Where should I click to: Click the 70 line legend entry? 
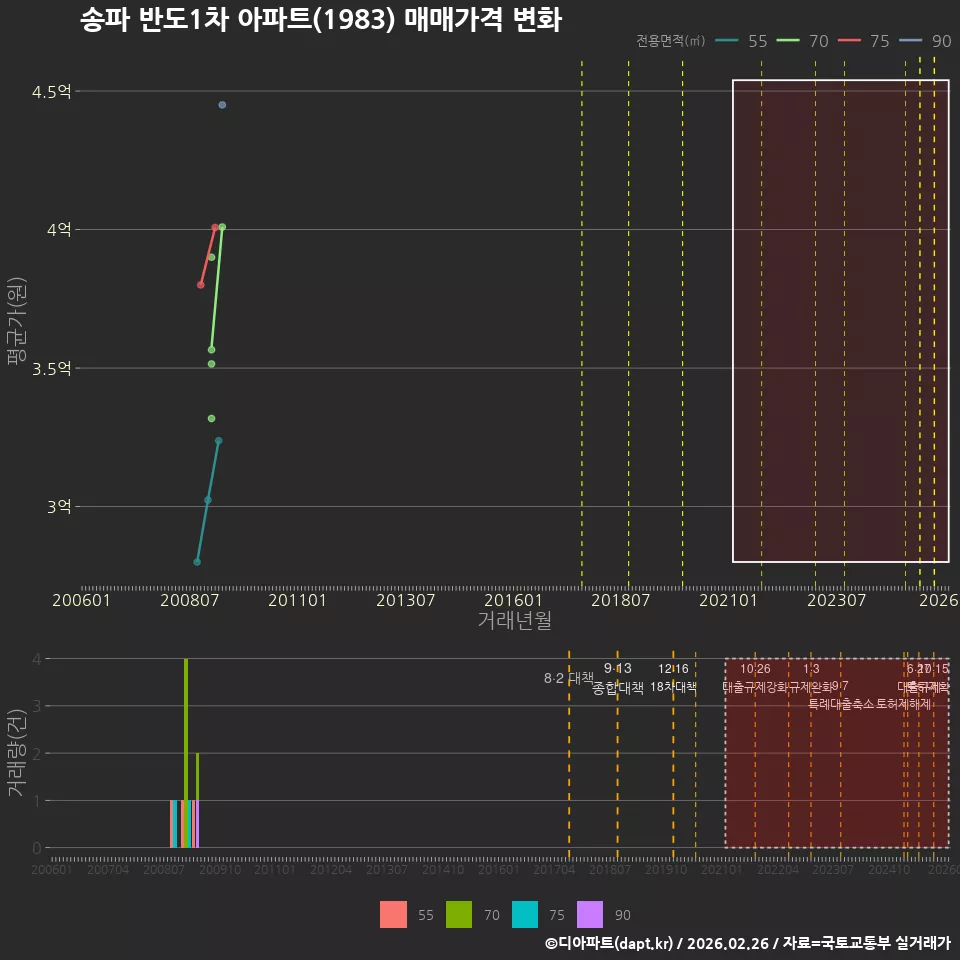(803, 41)
